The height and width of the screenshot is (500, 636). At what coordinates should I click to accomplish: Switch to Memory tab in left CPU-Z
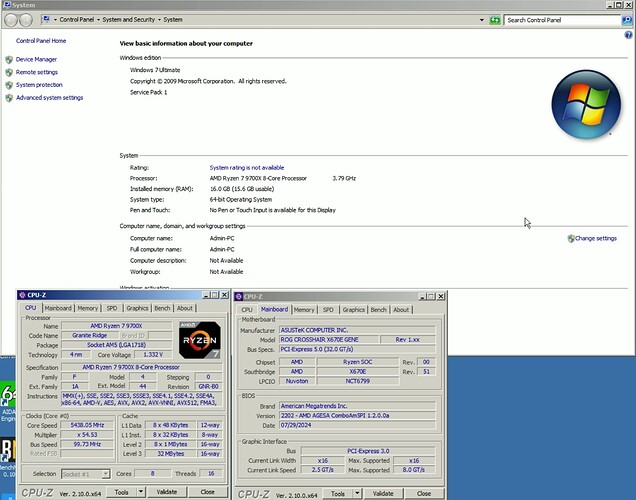tap(88, 308)
